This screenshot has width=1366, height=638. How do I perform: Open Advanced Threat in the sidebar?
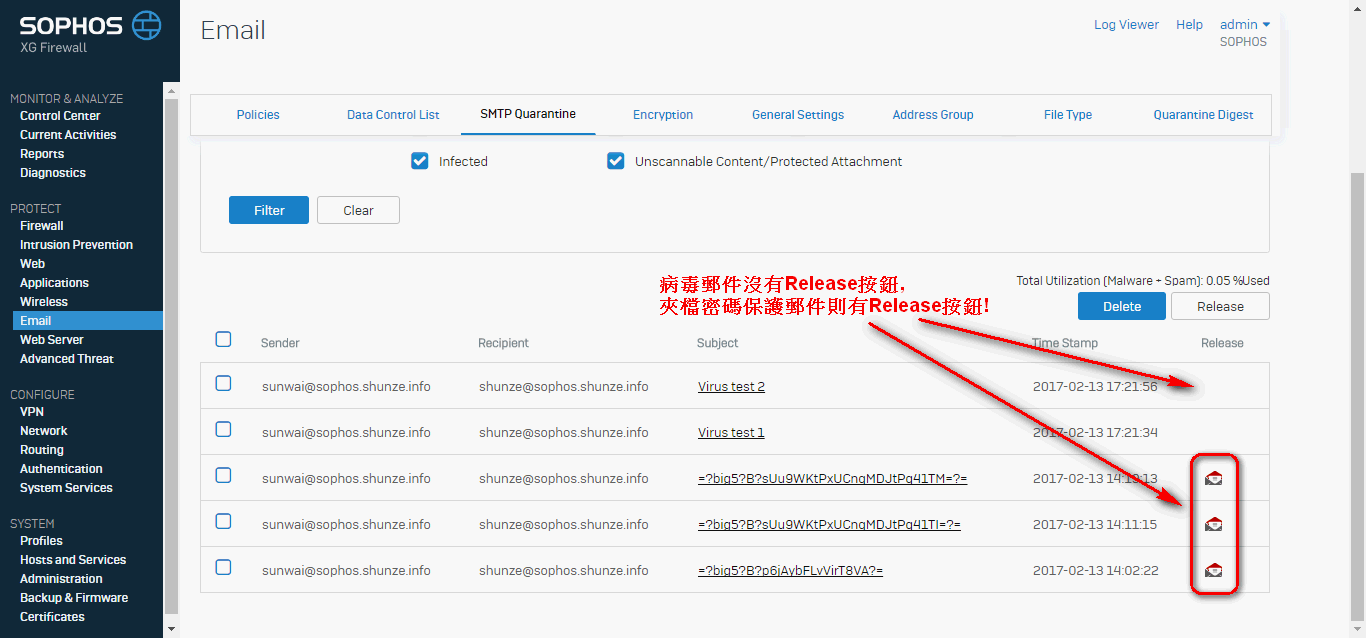click(67, 359)
